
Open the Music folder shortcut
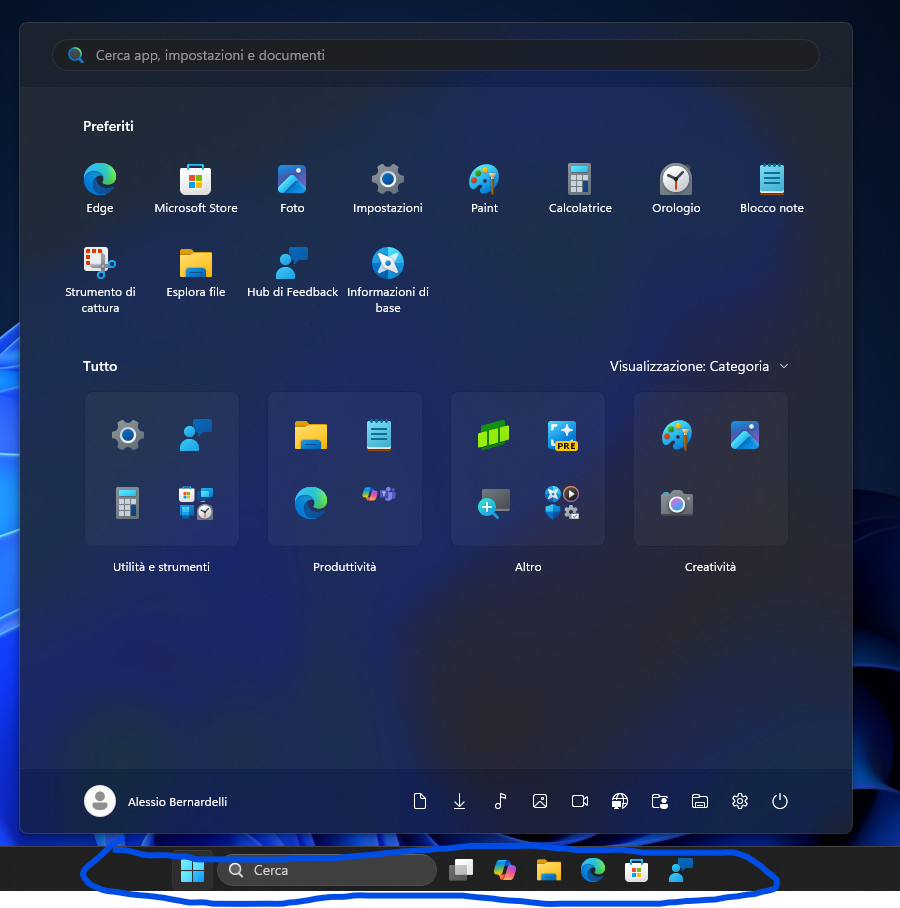click(500, 801)
